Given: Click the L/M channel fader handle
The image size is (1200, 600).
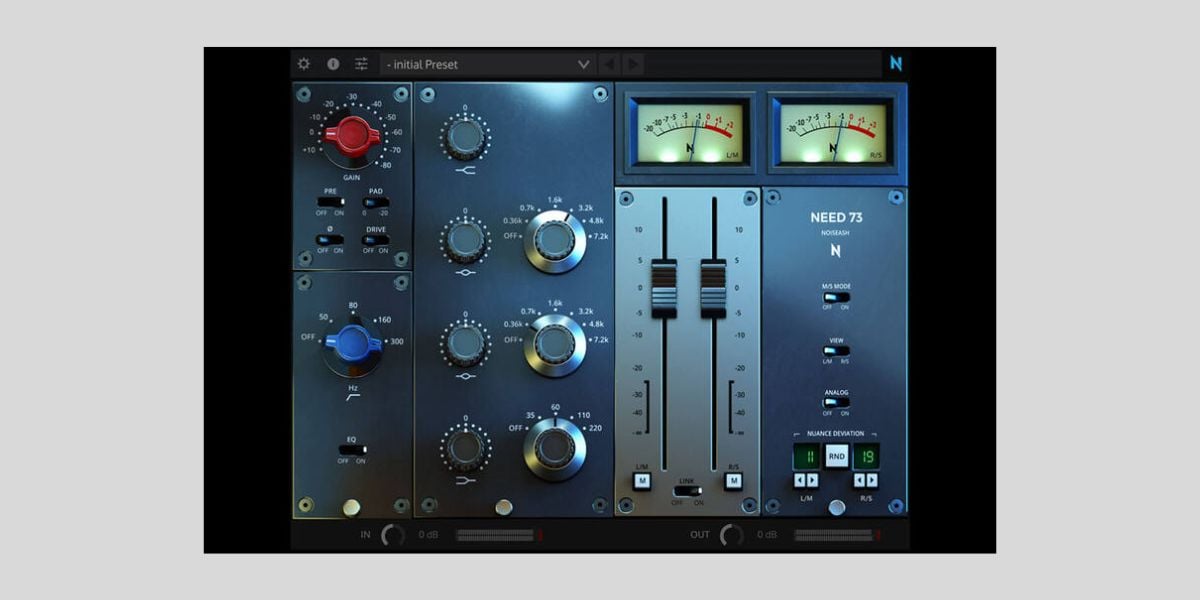Looking at the screenshot, I should [x=664, y=289].
